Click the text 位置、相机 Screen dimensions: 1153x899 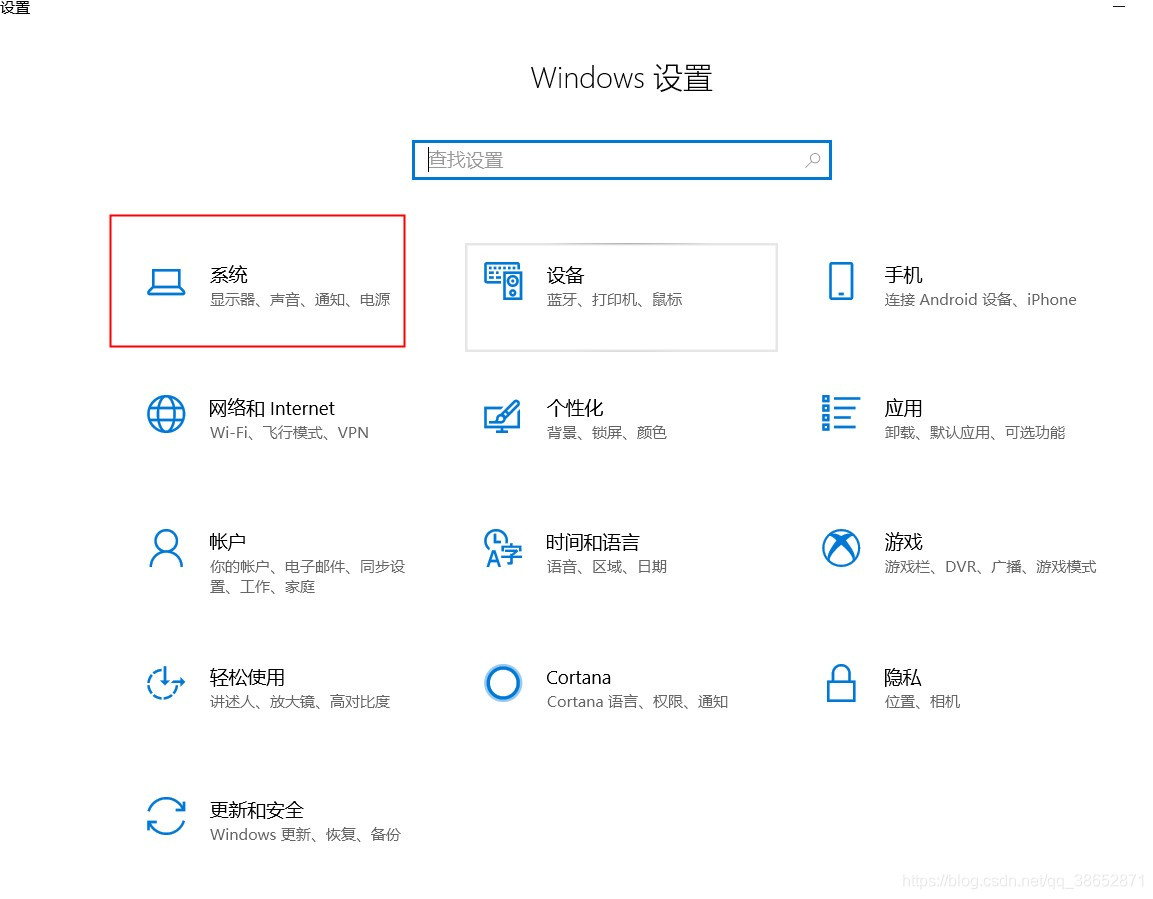922,701
